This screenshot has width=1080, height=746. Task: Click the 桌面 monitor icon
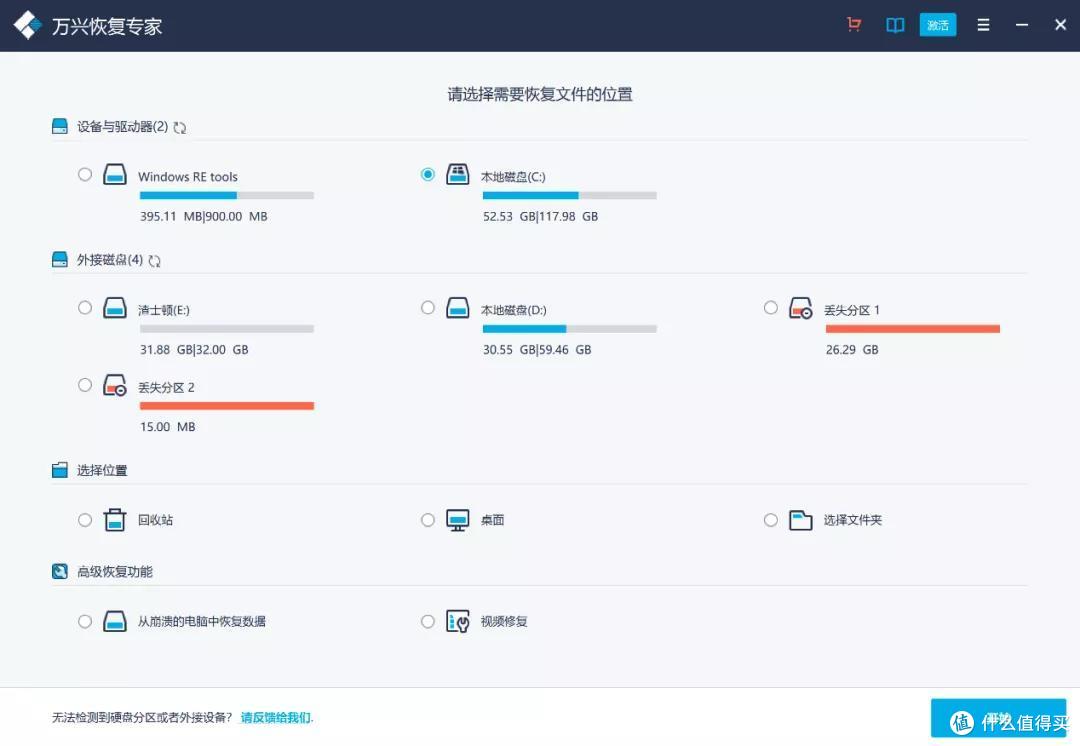(x=458, y=520)
